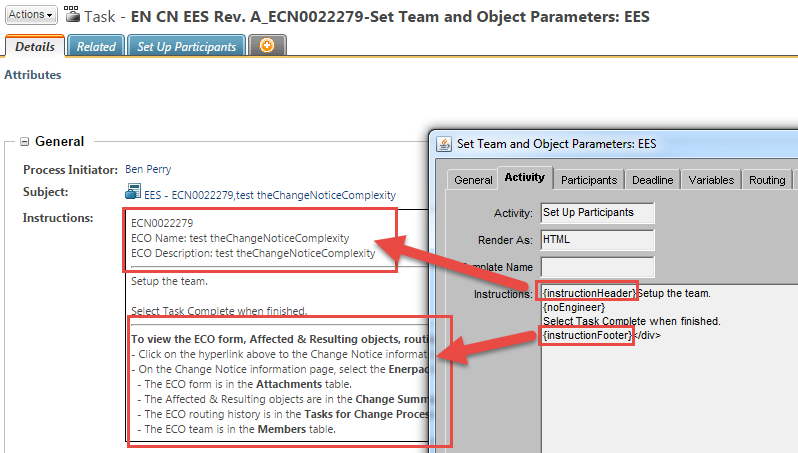This screenshot has height=453, width=798.
Task: Click '{instructionHeader}' variable in dialog instructions
Action: [x=589, y=293]
